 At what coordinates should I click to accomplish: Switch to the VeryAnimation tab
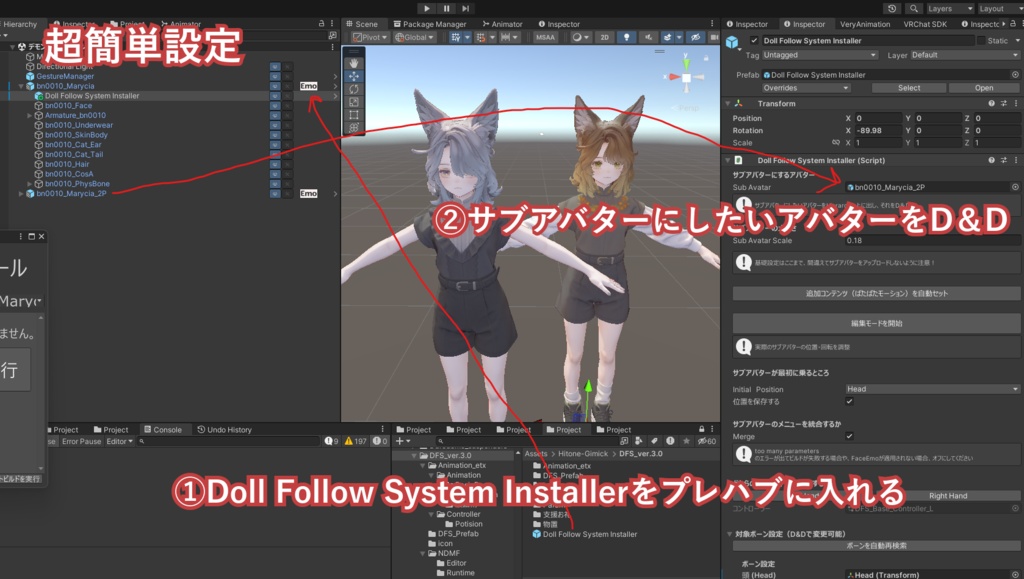point(865,24)
